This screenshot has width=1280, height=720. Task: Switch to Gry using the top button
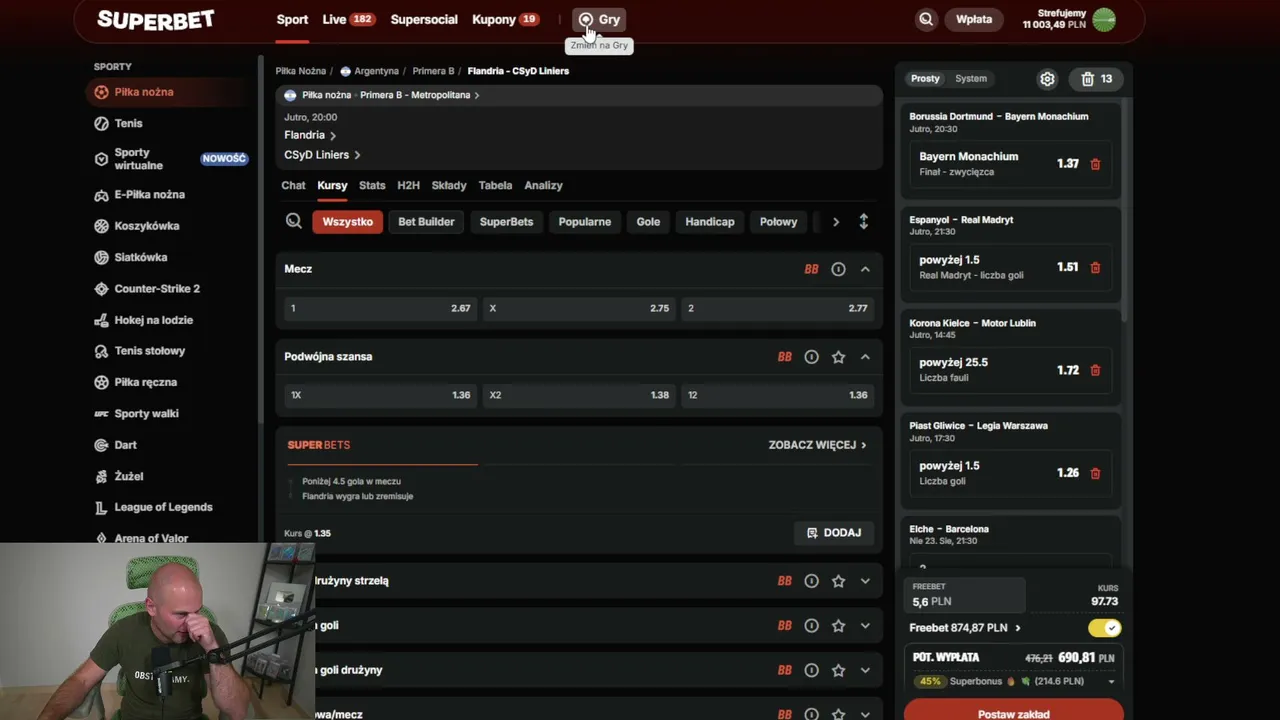point(600,19)
